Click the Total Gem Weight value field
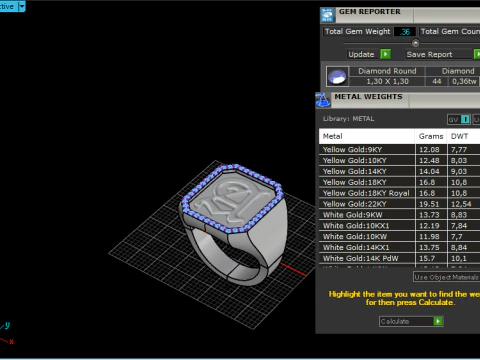 [x=405, y=32]
